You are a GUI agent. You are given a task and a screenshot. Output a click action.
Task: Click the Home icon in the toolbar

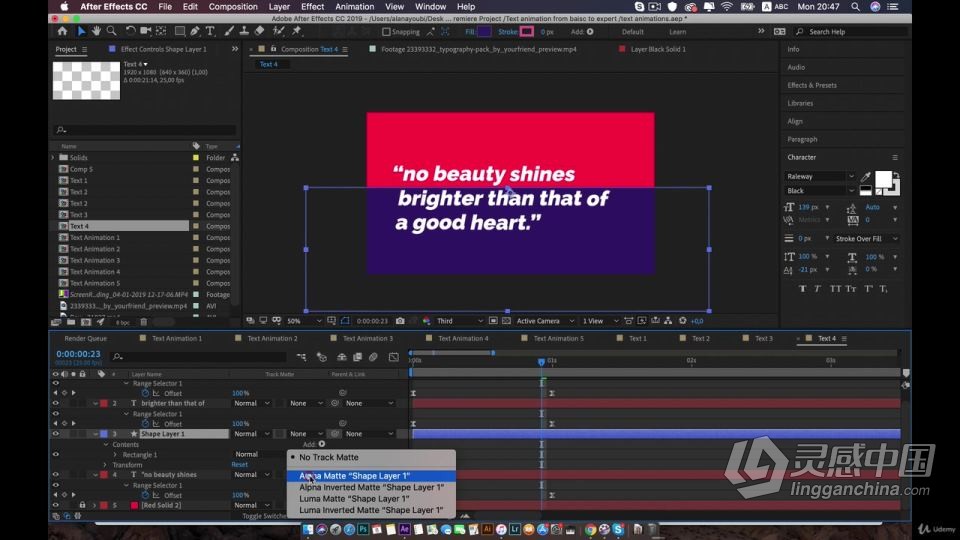click(62, 31)
